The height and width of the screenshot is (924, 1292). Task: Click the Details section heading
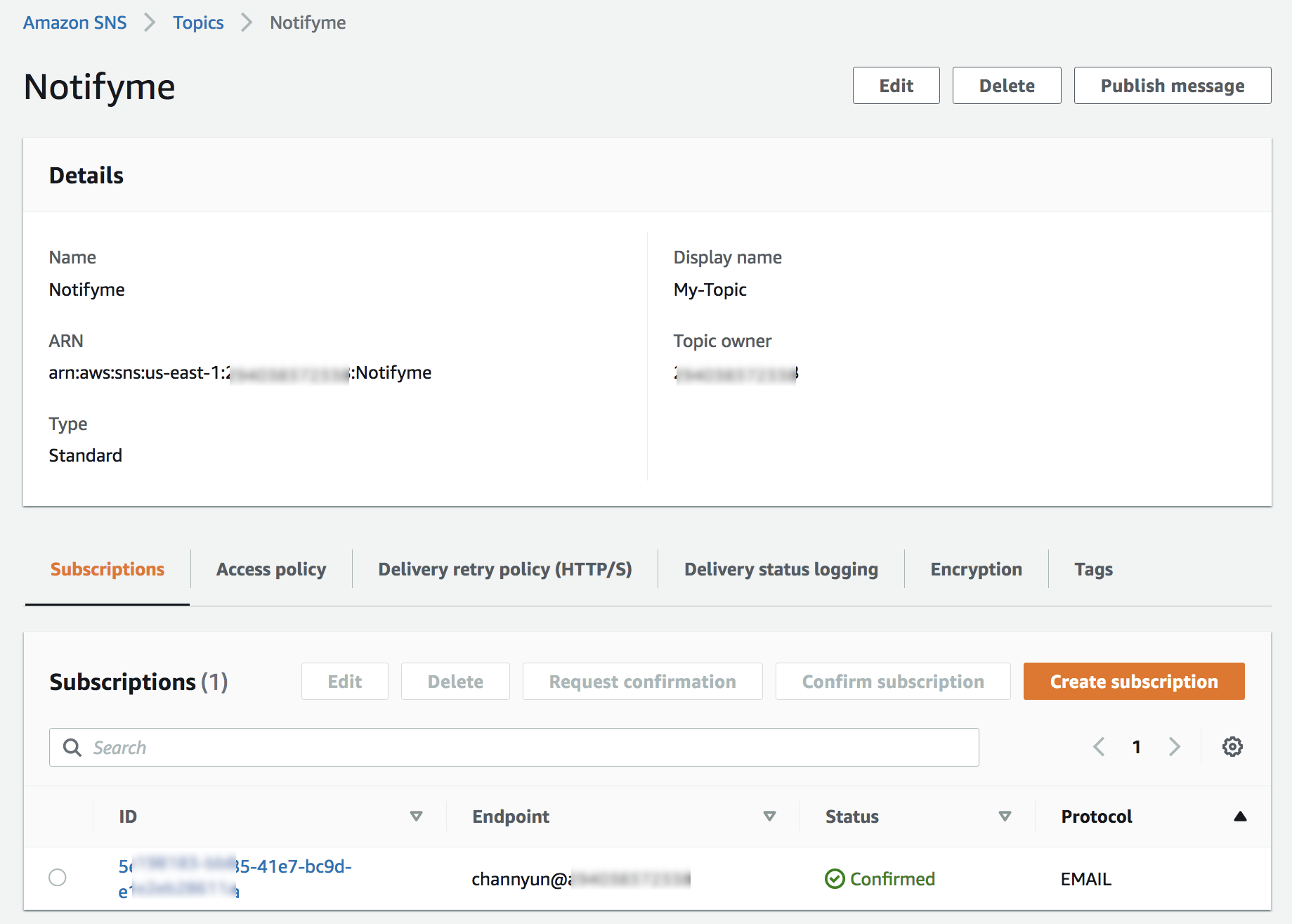[x=86, y=176]
